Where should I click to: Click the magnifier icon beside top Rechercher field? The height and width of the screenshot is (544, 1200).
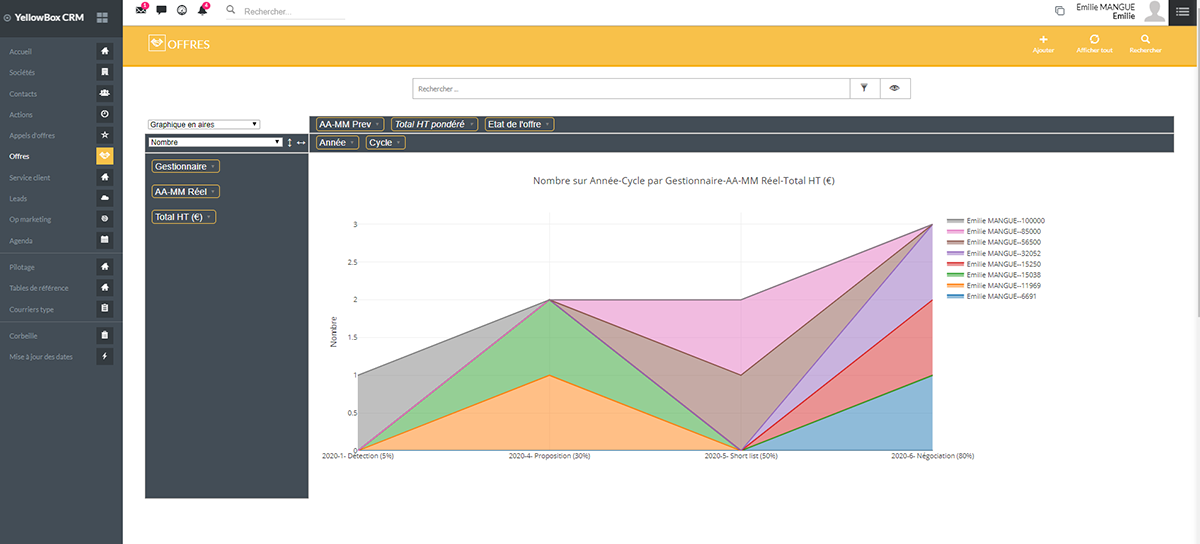tap(231, 10)
